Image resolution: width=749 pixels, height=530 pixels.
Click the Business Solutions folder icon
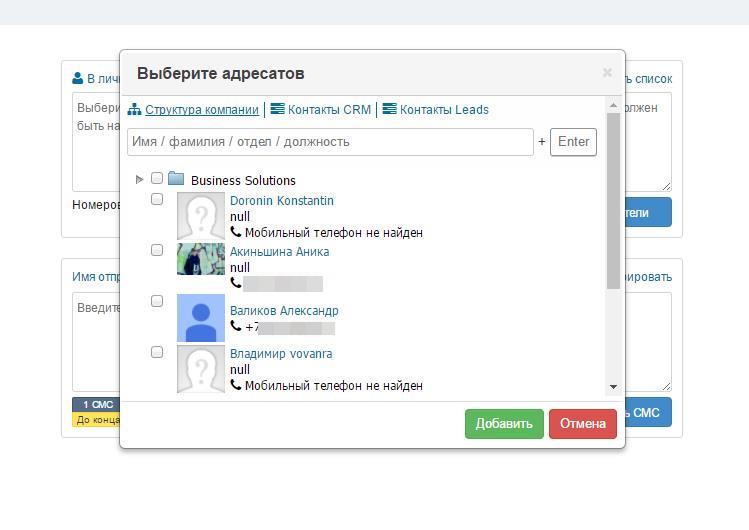tap(176, 179)
